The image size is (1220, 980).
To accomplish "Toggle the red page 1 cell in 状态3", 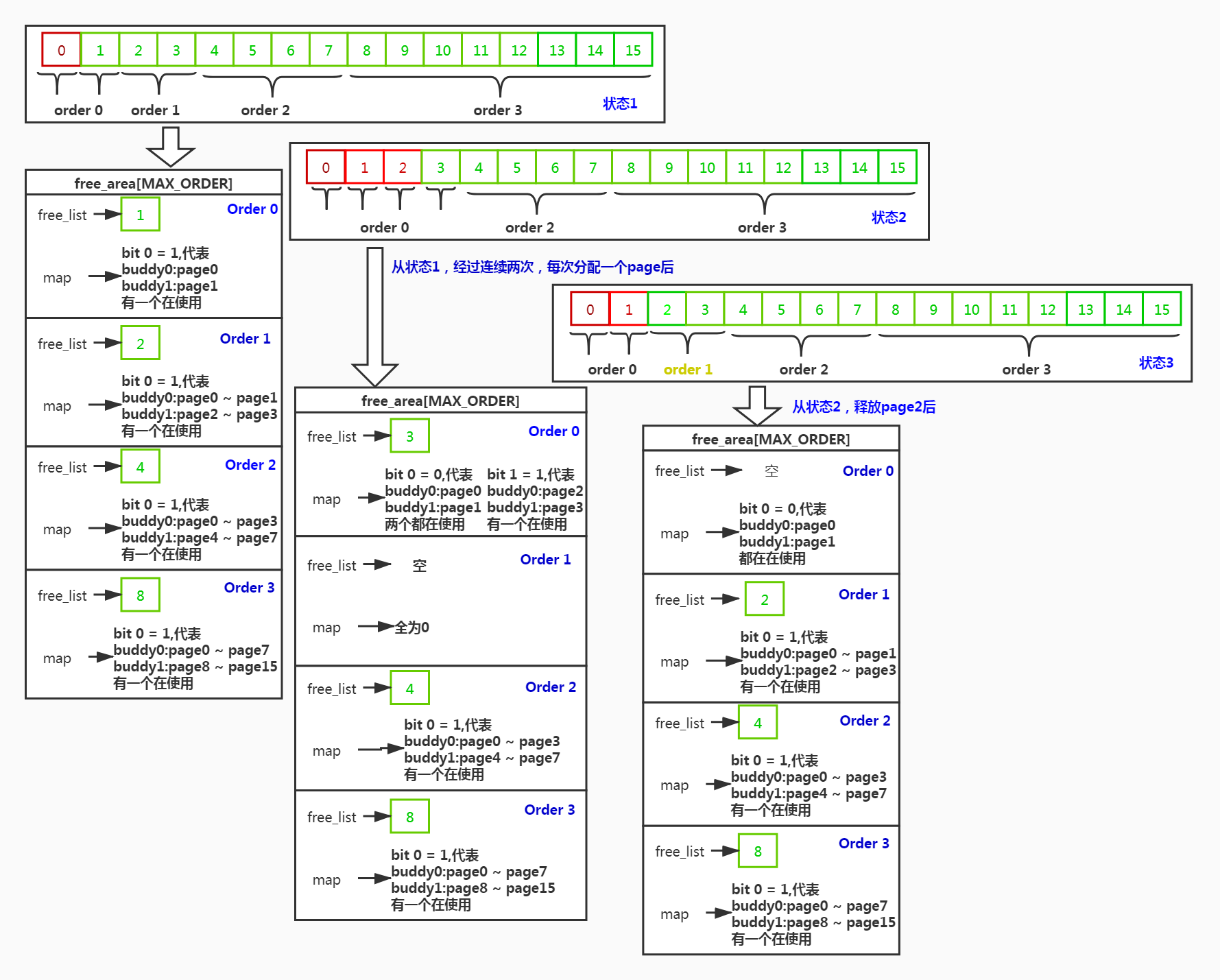I will pos(628,309).
